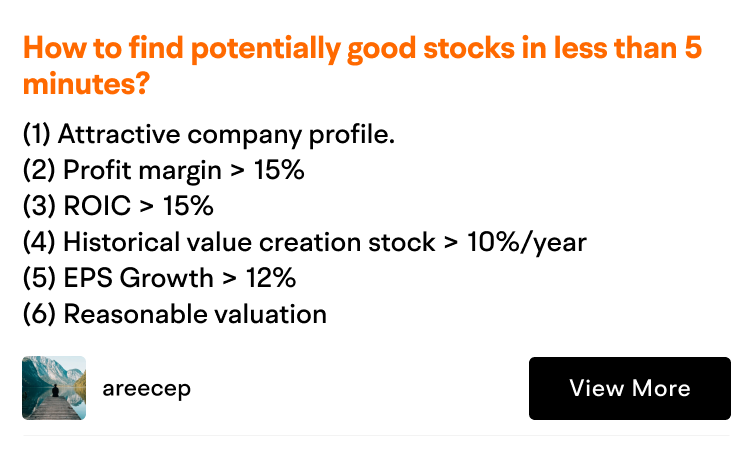
Task: Select the 'Attractive company profile' line
Action: pyautogui.click(x=209, y=134)
